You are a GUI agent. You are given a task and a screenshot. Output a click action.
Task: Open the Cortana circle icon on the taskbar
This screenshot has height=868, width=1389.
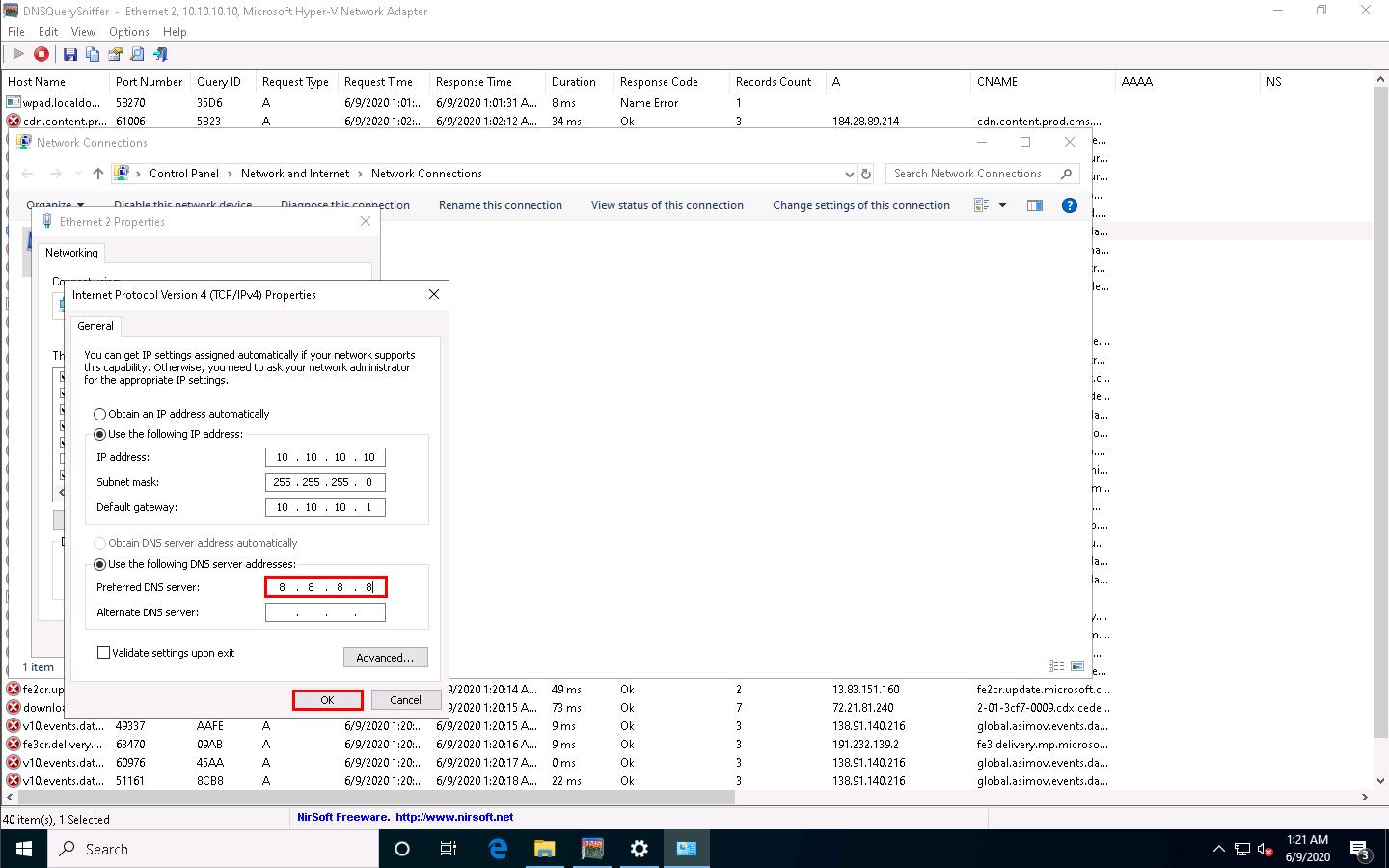point(402,849)
